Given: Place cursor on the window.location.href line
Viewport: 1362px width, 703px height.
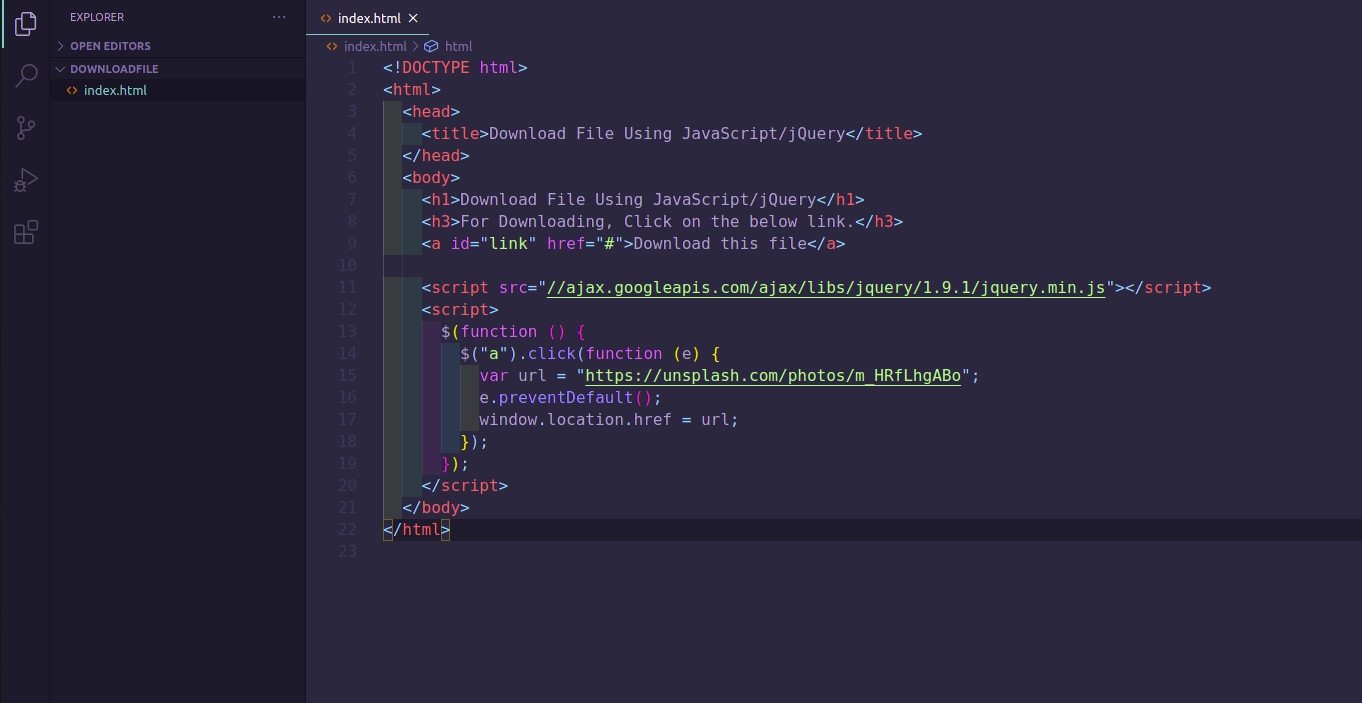Looking at the screenshot, I should click(608, 419).
